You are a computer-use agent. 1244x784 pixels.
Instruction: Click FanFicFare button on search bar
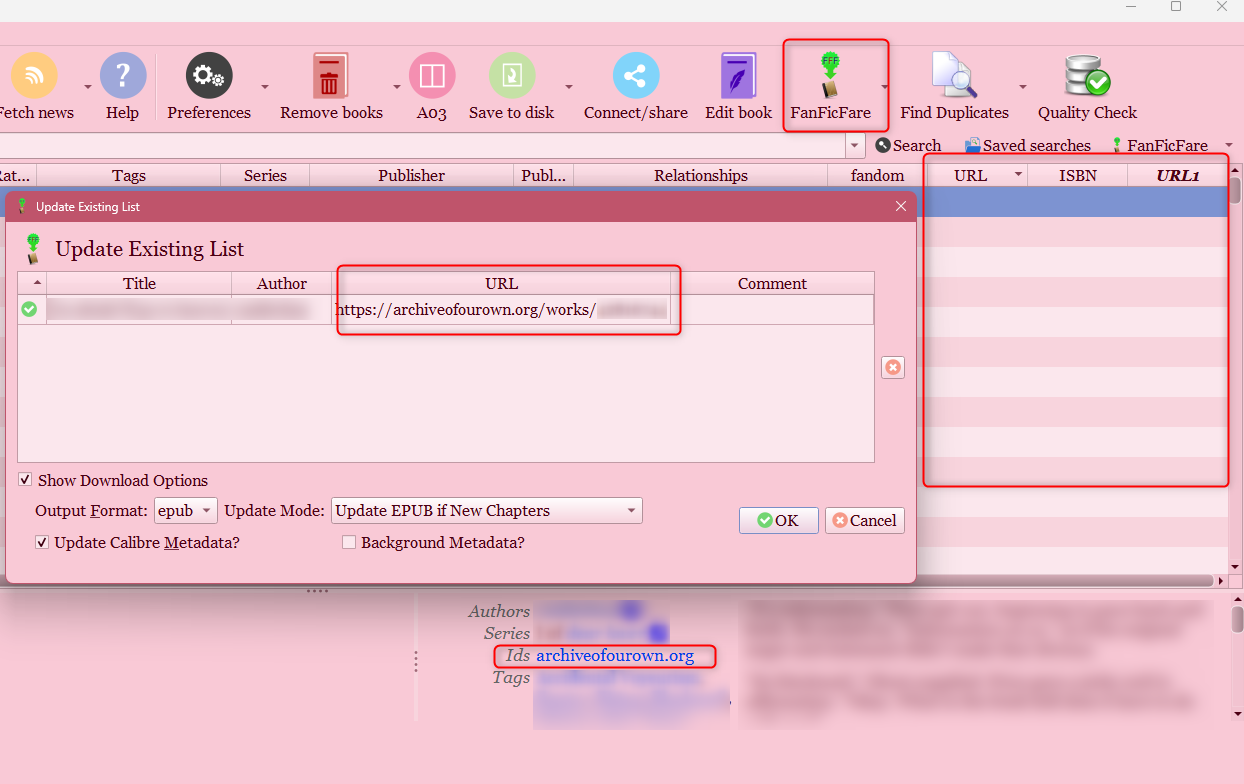[1159, 146]
